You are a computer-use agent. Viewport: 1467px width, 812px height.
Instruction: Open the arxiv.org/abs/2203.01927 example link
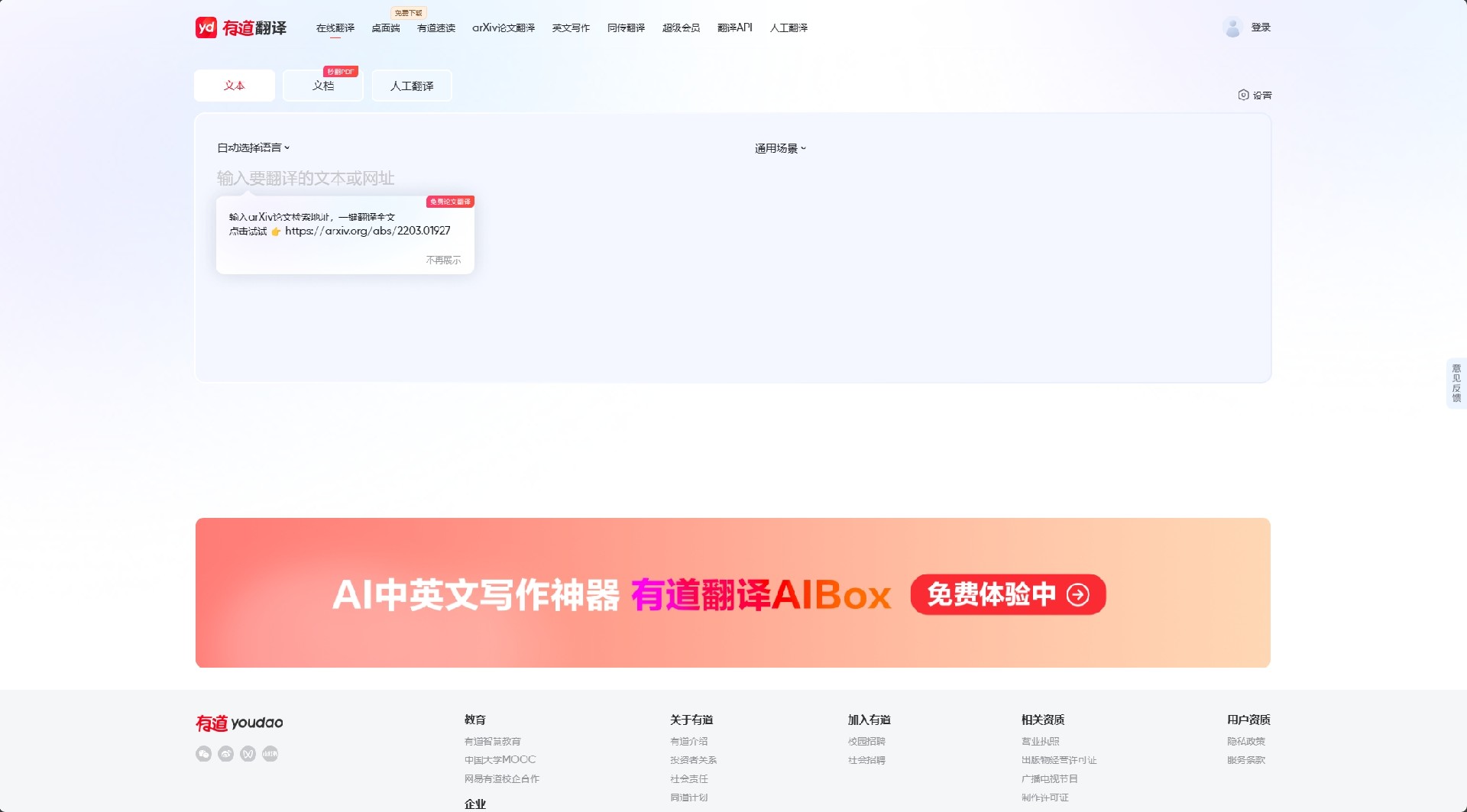click(368, 230)
